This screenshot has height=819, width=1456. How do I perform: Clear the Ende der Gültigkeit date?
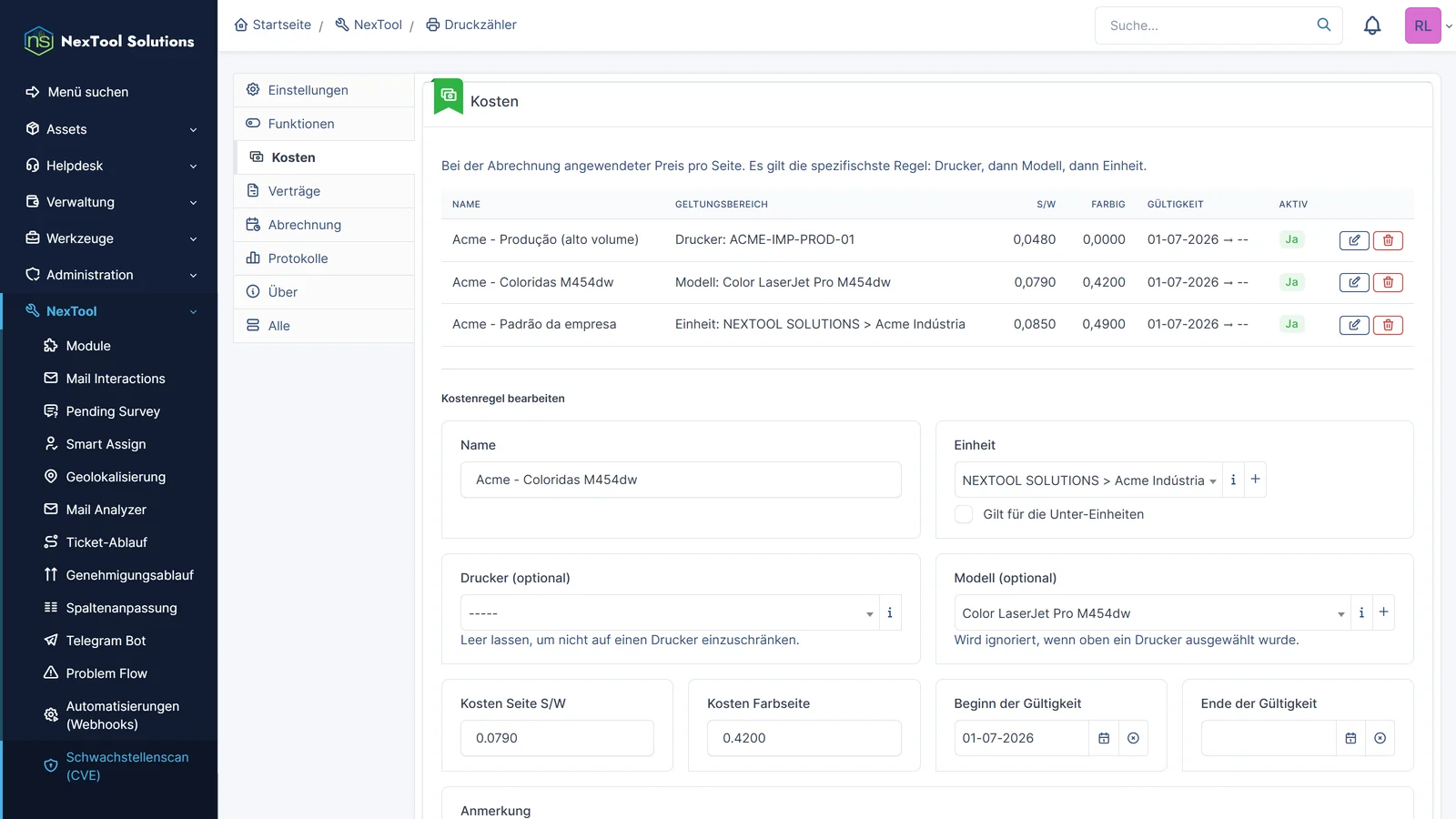[1380, 738]
